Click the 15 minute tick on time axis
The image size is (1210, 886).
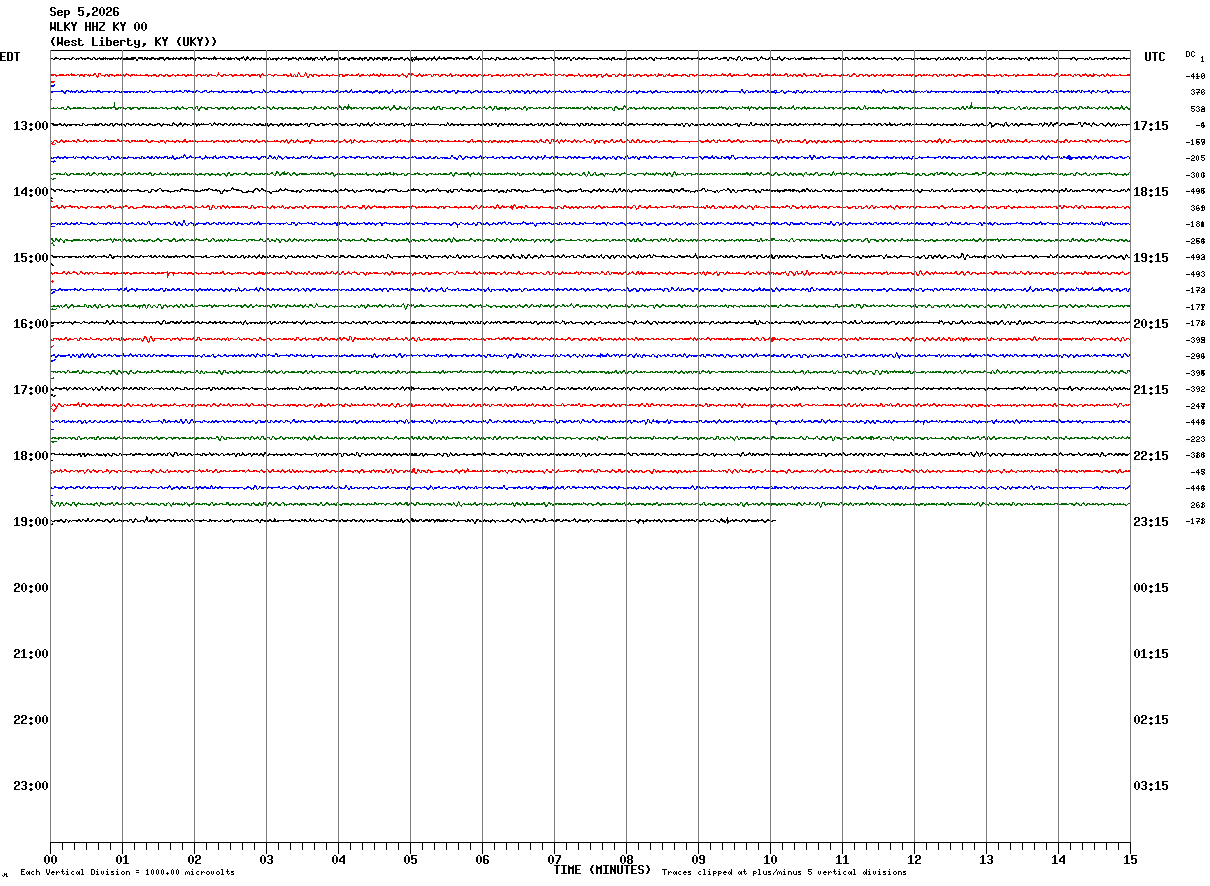[1130, 860]
